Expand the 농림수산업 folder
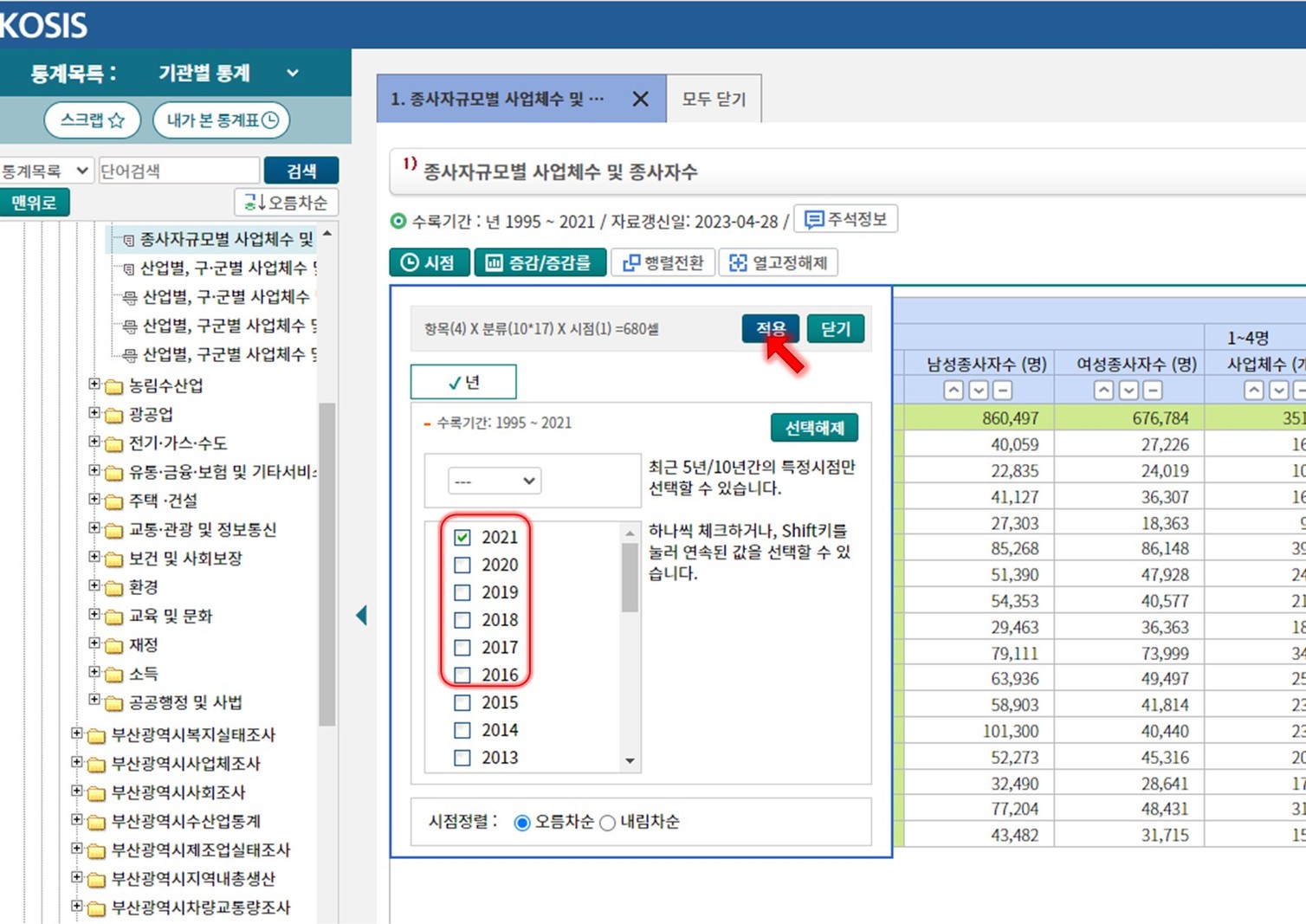1306x924 pixels. [x=94, y=384]
